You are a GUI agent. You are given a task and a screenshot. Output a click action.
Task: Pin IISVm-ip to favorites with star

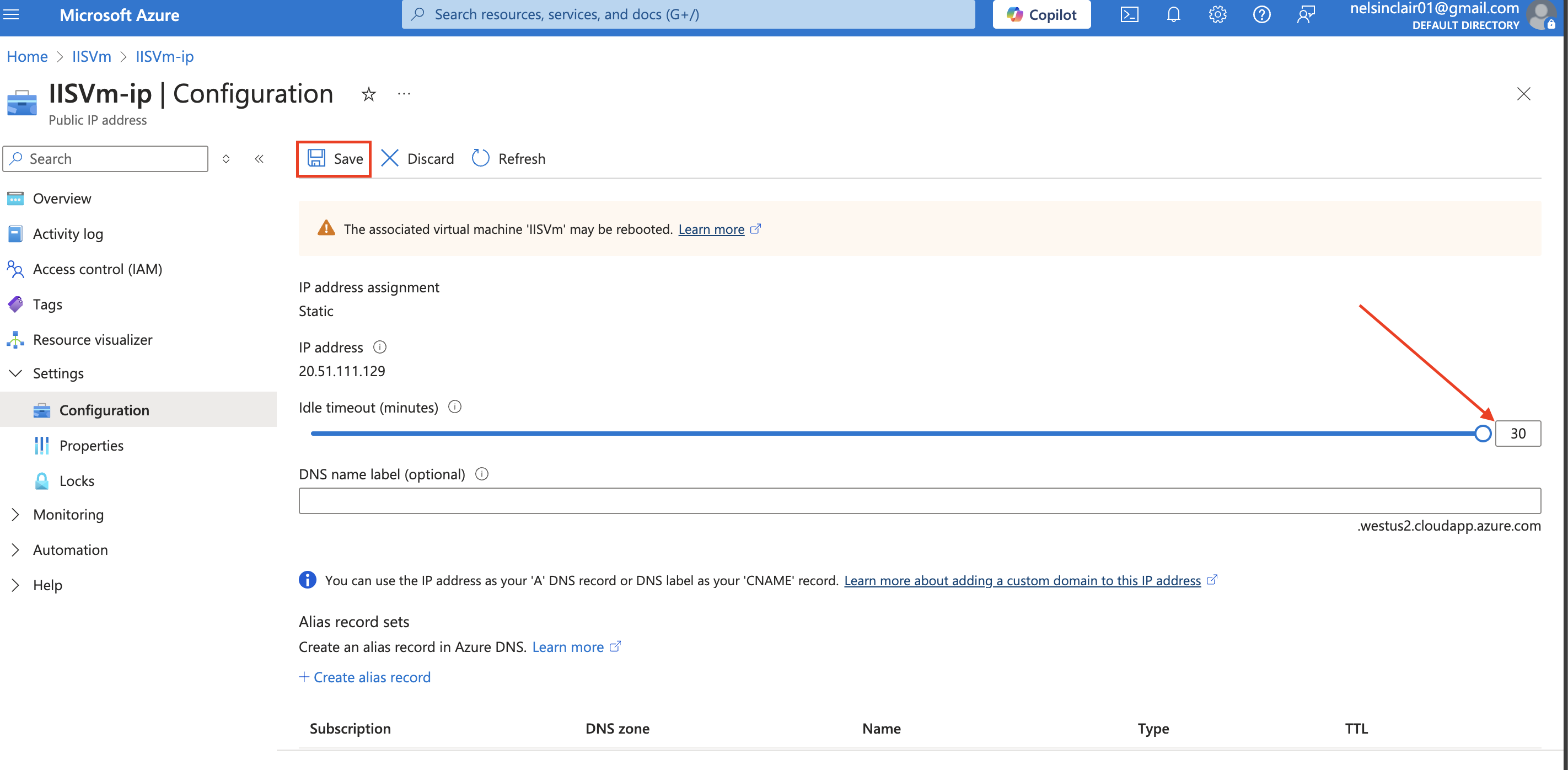368,94
